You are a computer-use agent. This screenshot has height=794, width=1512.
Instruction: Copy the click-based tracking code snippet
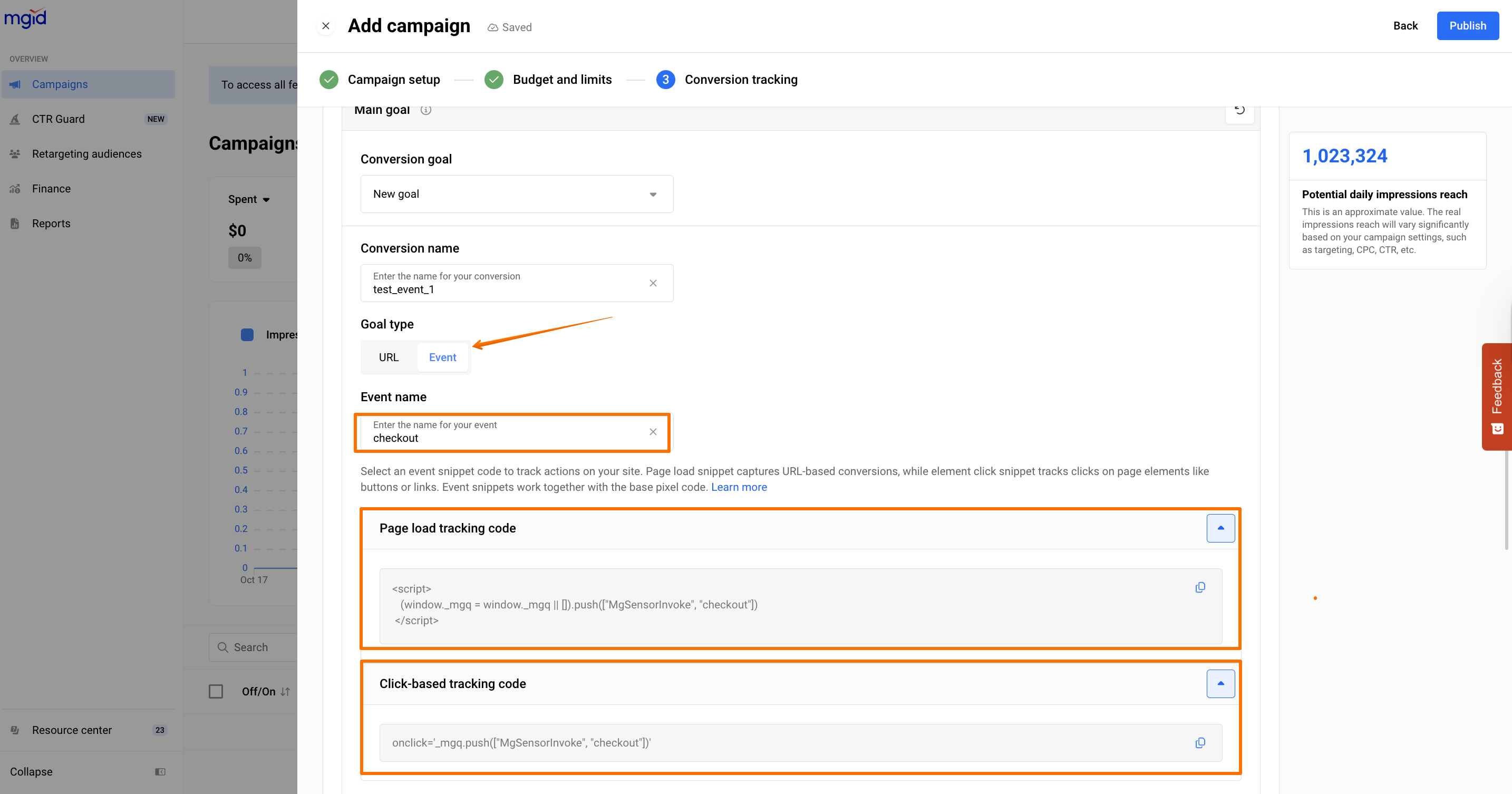1200,743
